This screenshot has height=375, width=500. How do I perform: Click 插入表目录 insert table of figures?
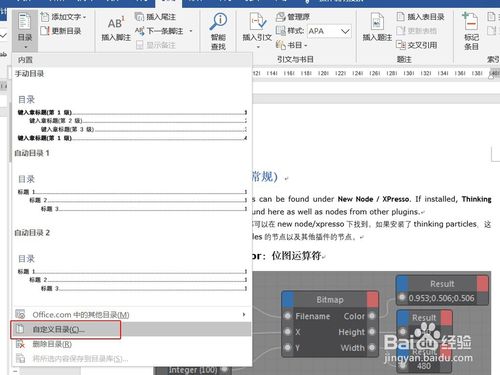420,17
